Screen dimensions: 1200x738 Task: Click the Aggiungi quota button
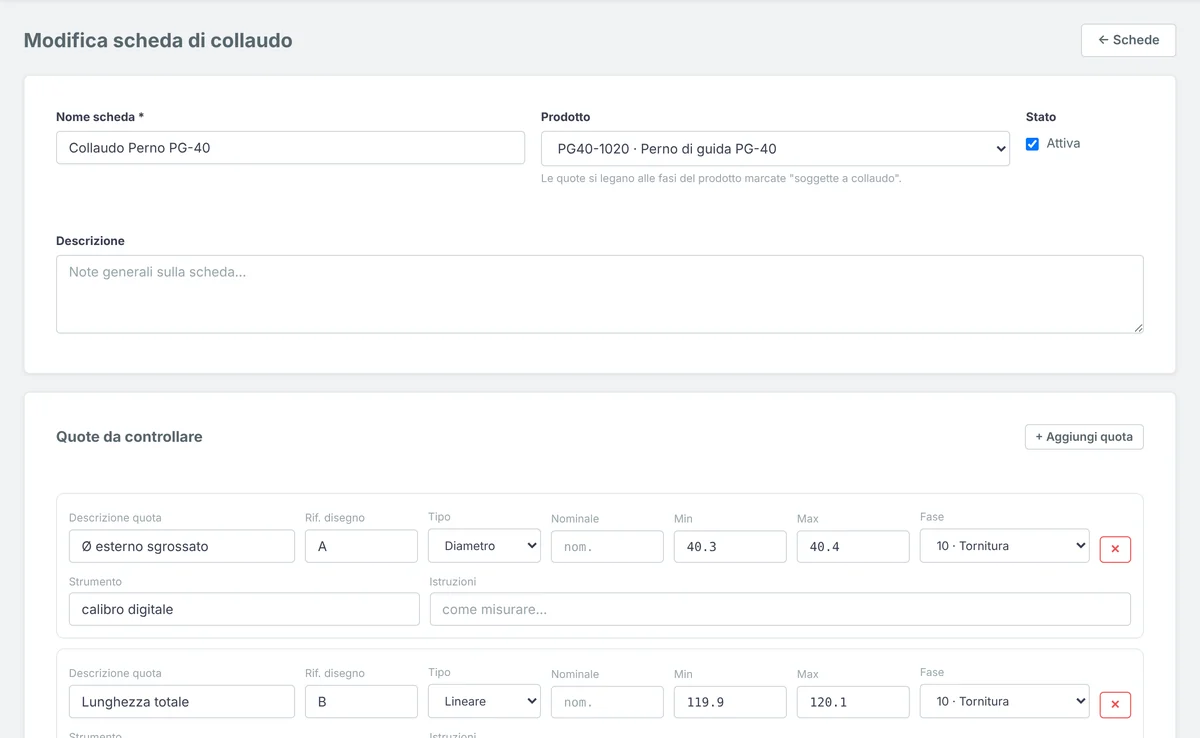point(1084,437)
